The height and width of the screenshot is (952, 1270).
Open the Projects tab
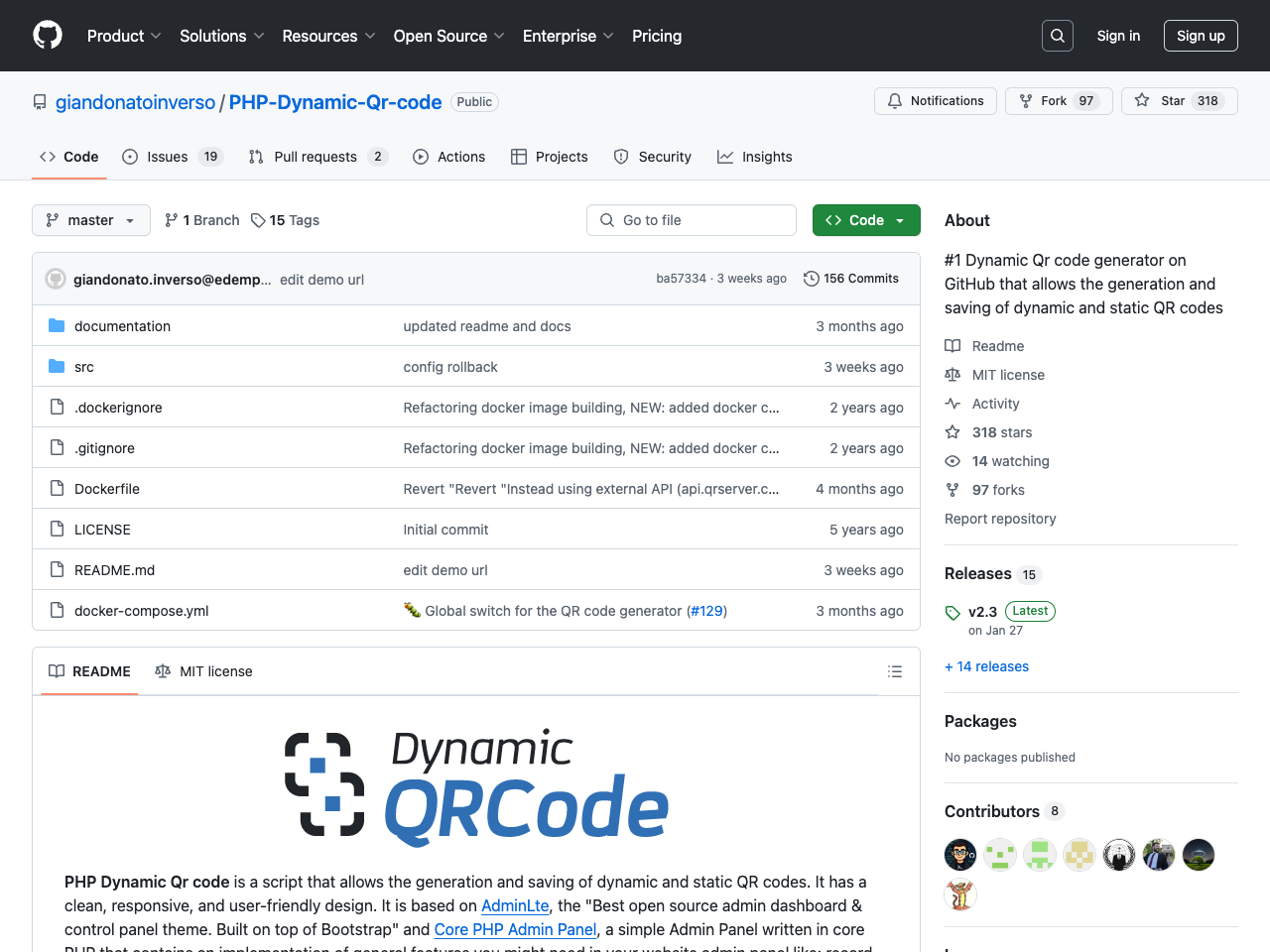(550, 157)
